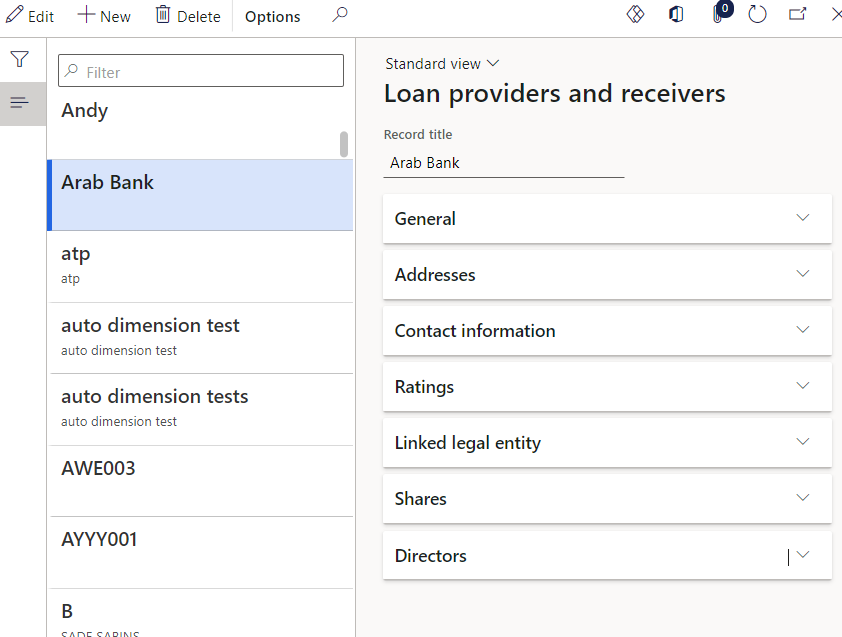Open the attachments paperclip icon
This screenshot has height=637, width=842.
718,15
